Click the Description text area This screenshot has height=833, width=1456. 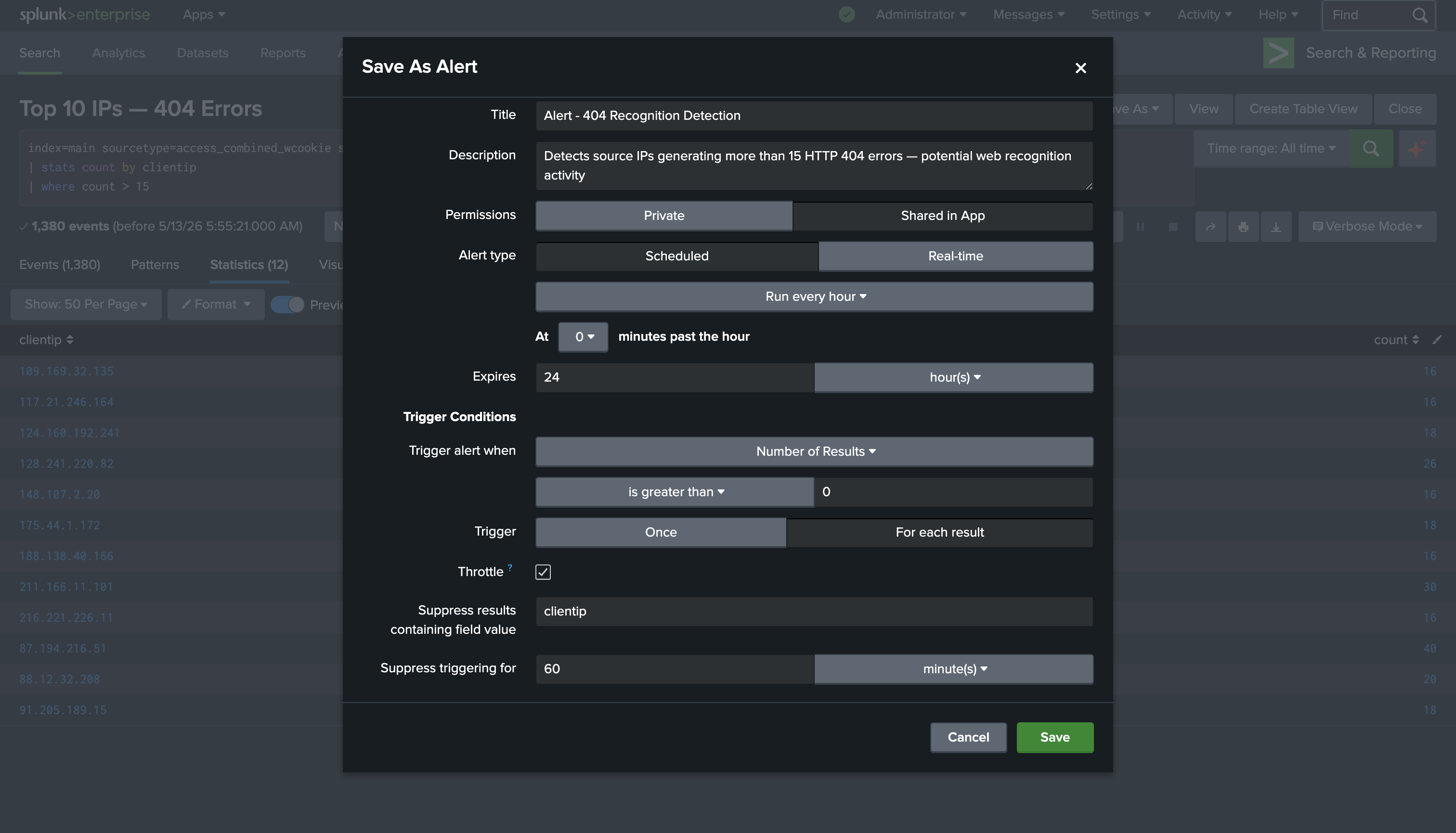814,166
